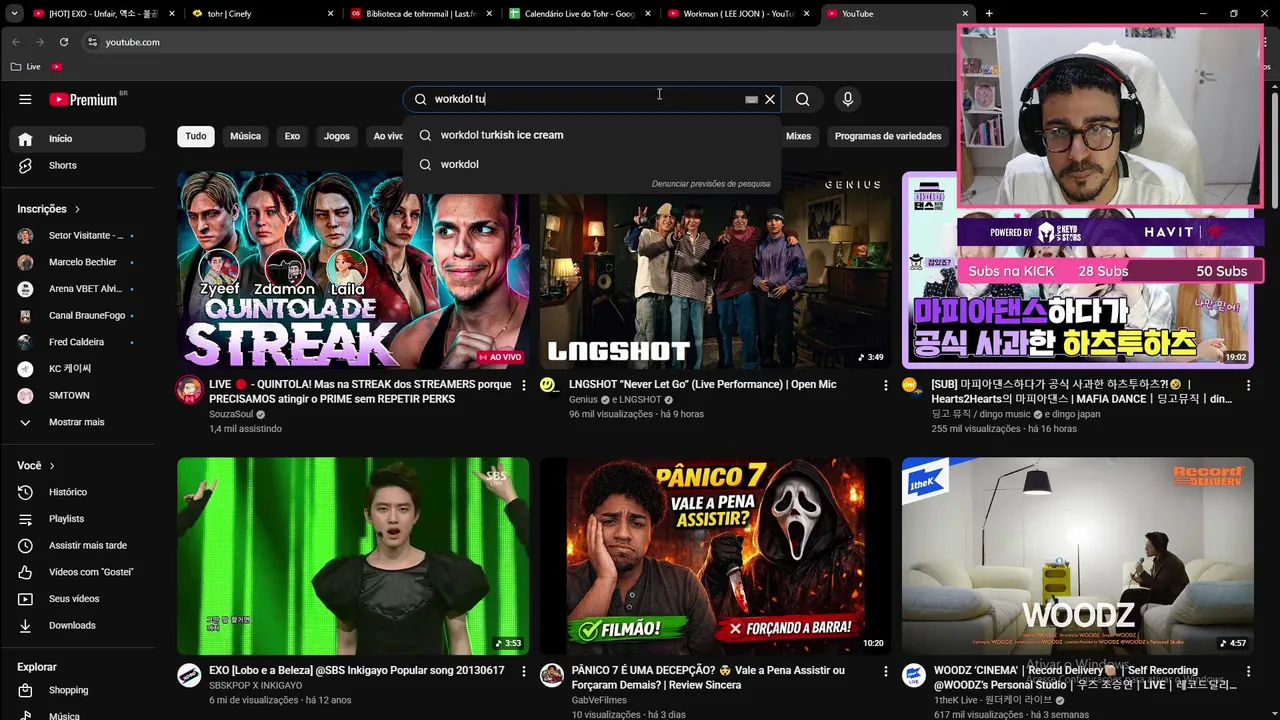Open the hamburger guide menu
The height and width of the screenshot is (720, 1280).
click(x=25, y=99)
